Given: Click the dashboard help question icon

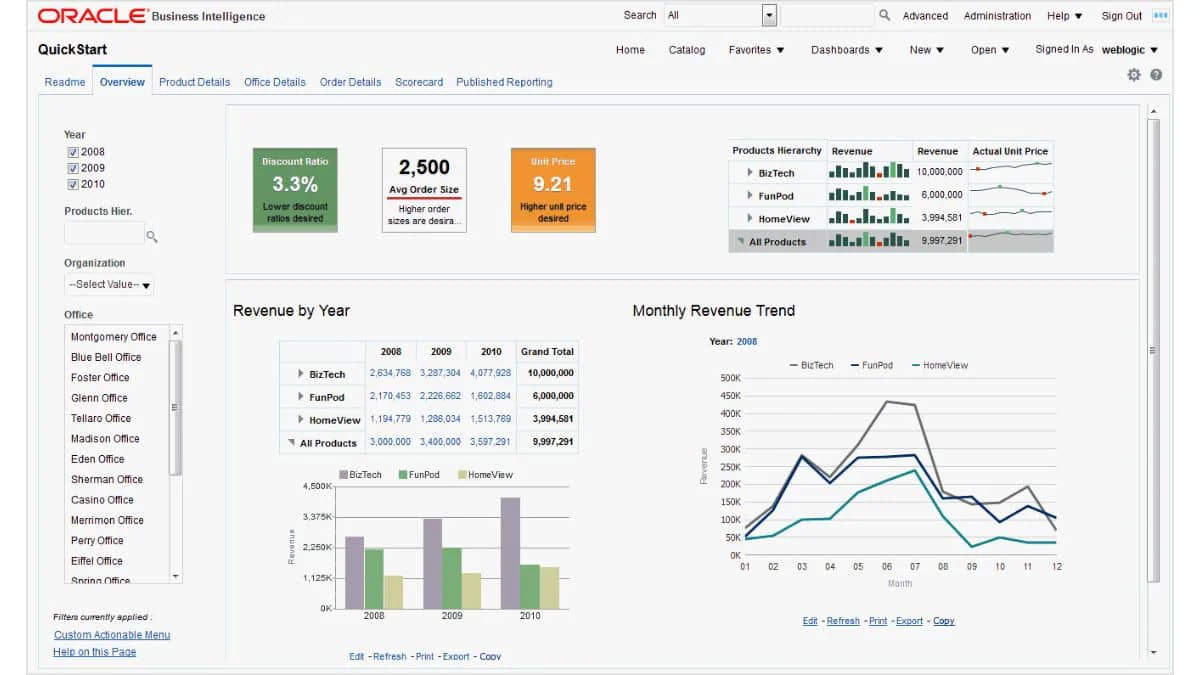Looking at the screenshot, I should click(1156, 75).
